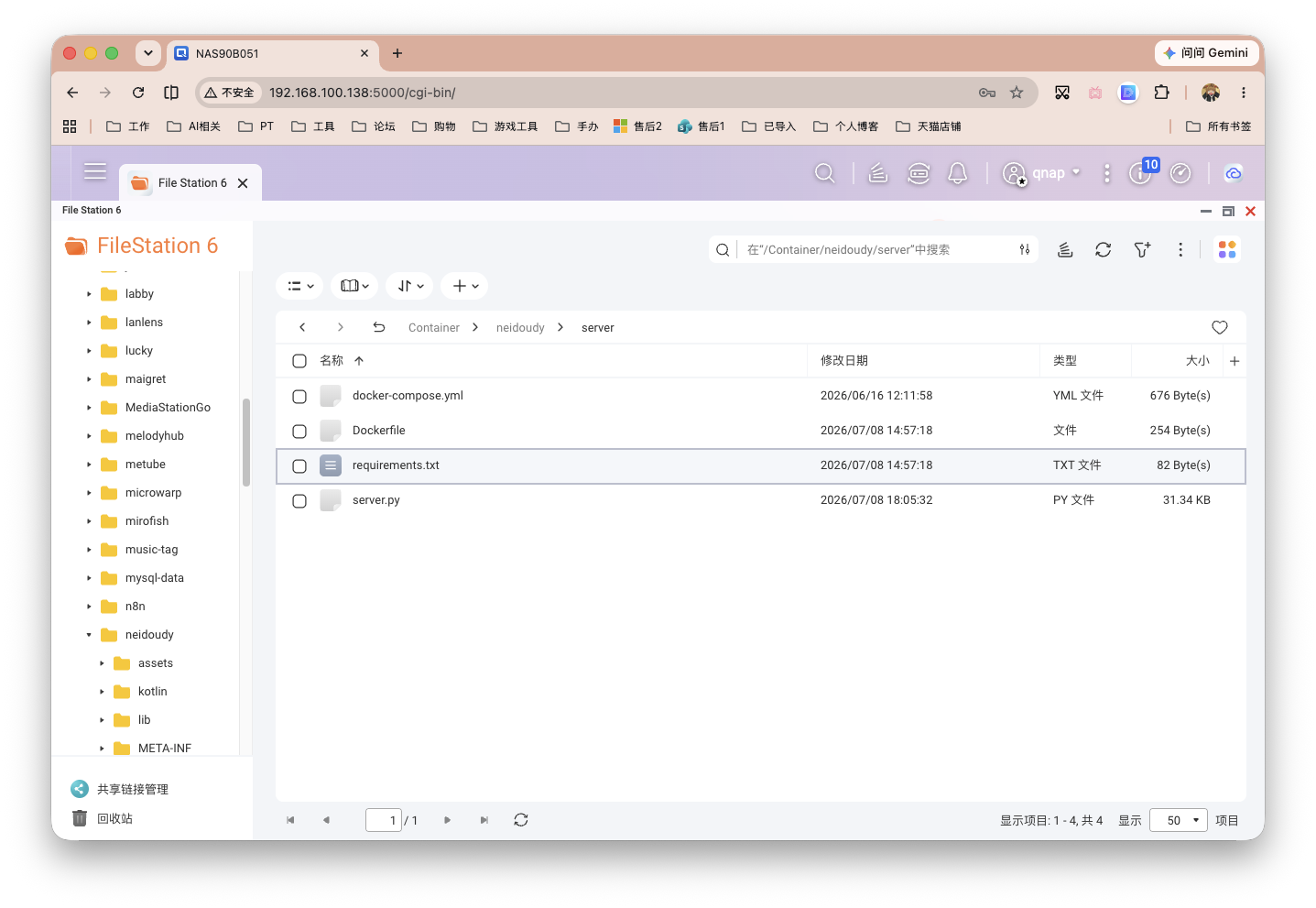Toggle the select-all checkbox in header

pos(299,361)
